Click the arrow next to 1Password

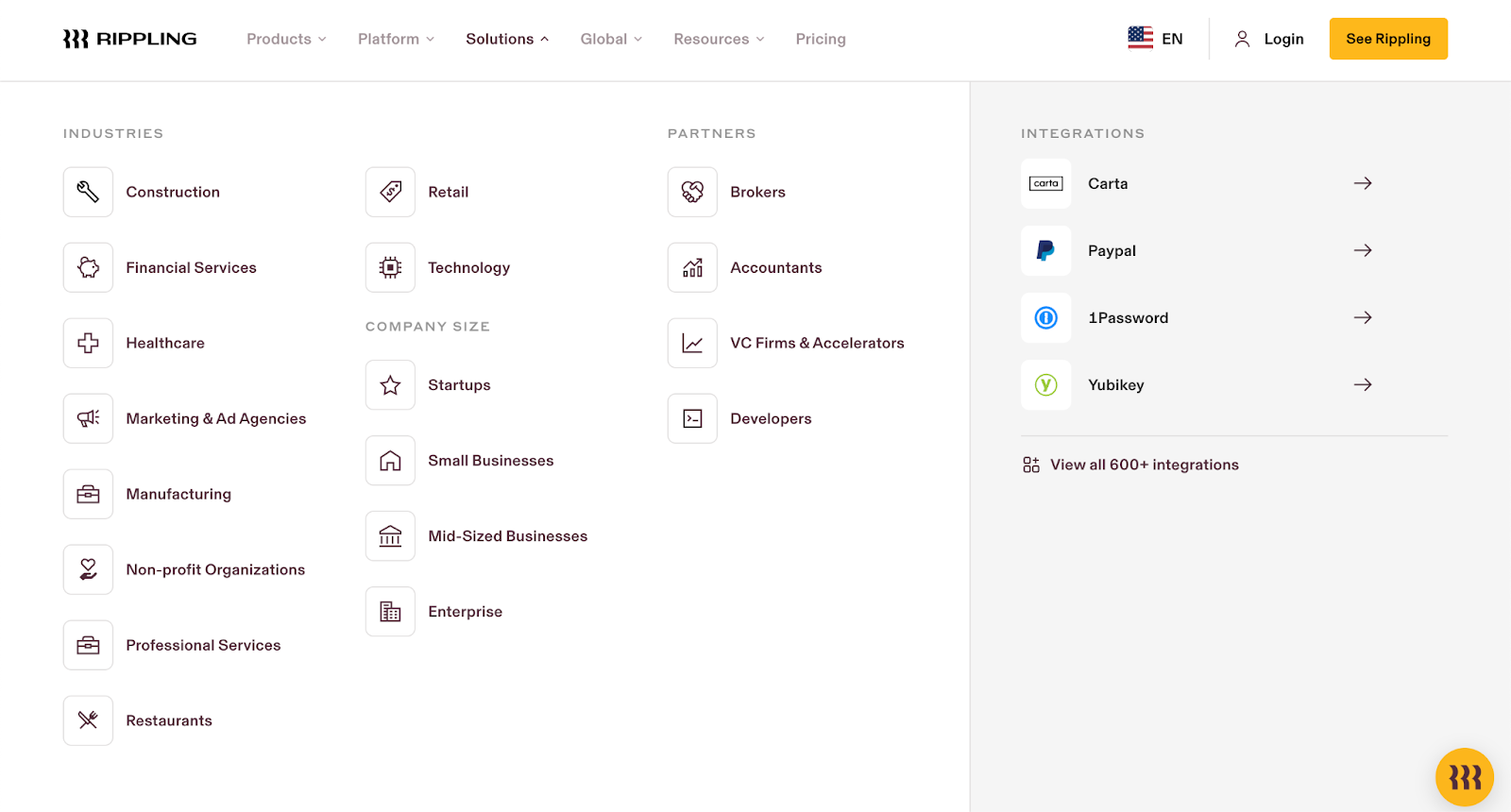click(x=1363, y=317)
